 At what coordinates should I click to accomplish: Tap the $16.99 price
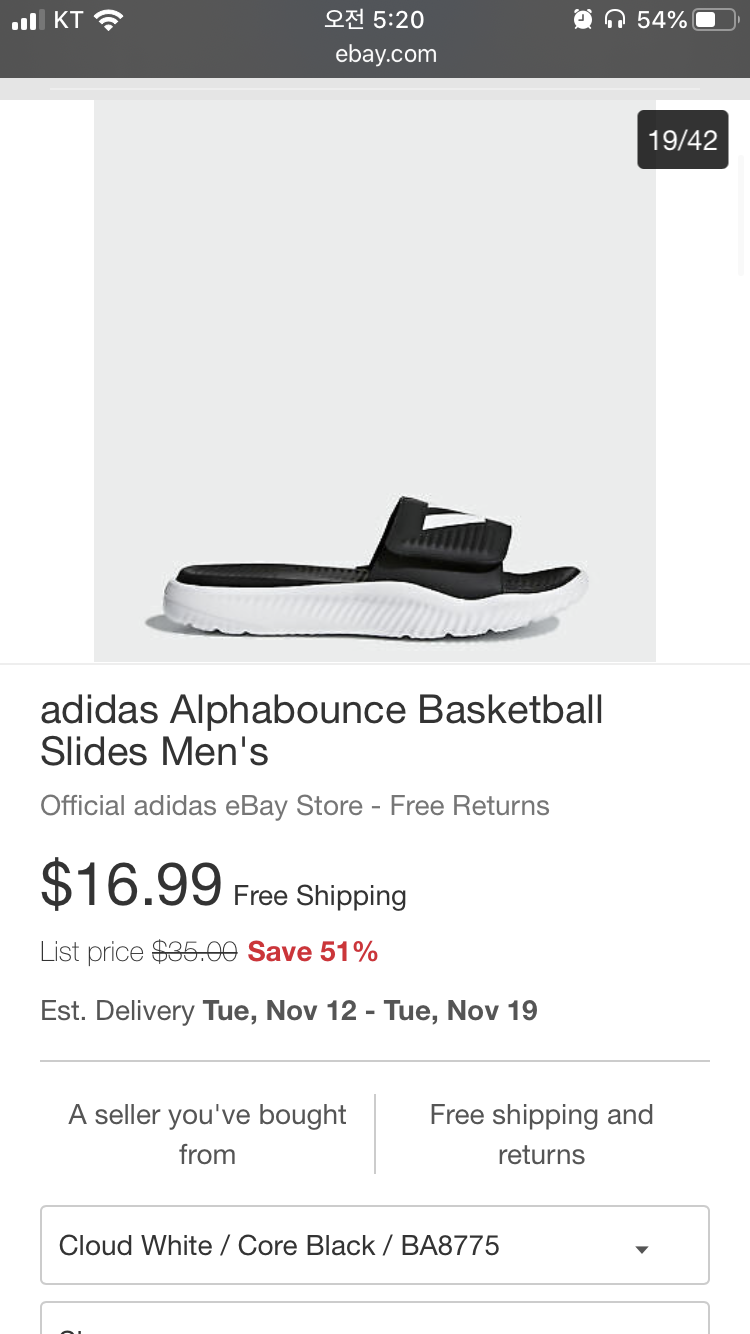131,884
